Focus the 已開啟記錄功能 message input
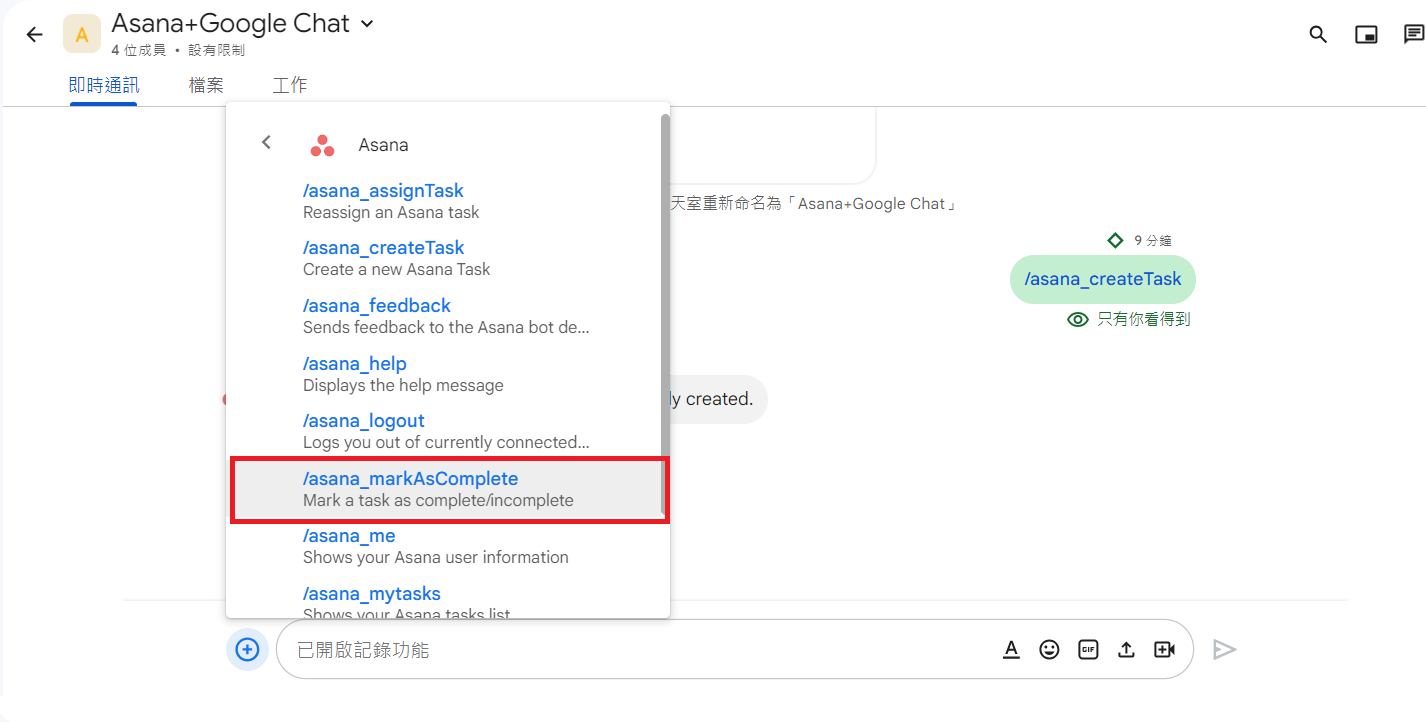 [x=640, y=650]
